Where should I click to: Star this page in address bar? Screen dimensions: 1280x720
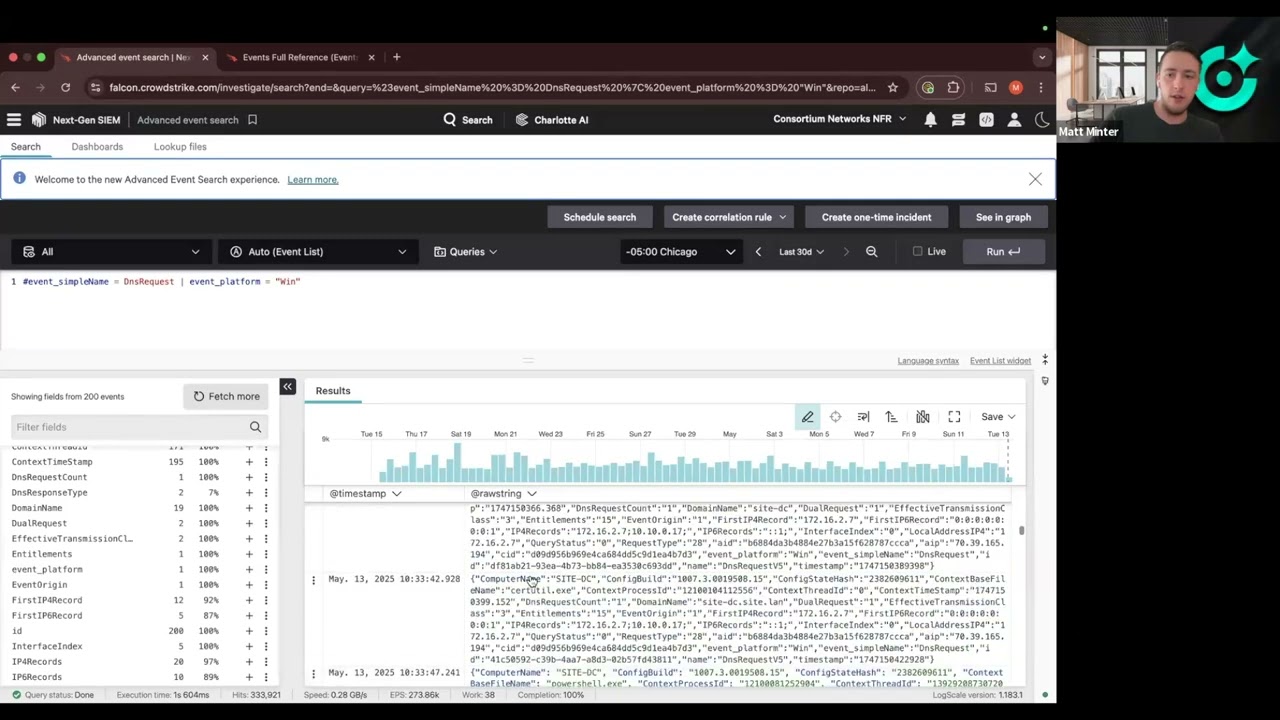pyautogui.click(x=892, y=88)
